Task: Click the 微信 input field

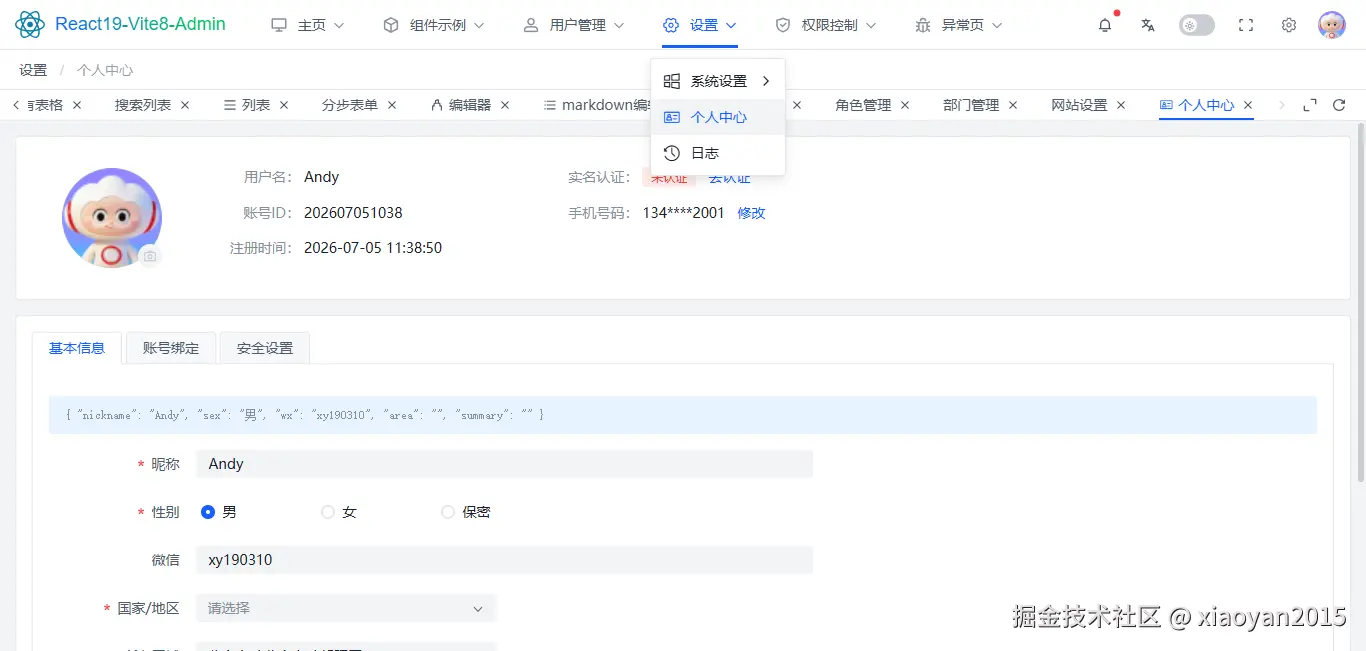Action: [504, 560]
